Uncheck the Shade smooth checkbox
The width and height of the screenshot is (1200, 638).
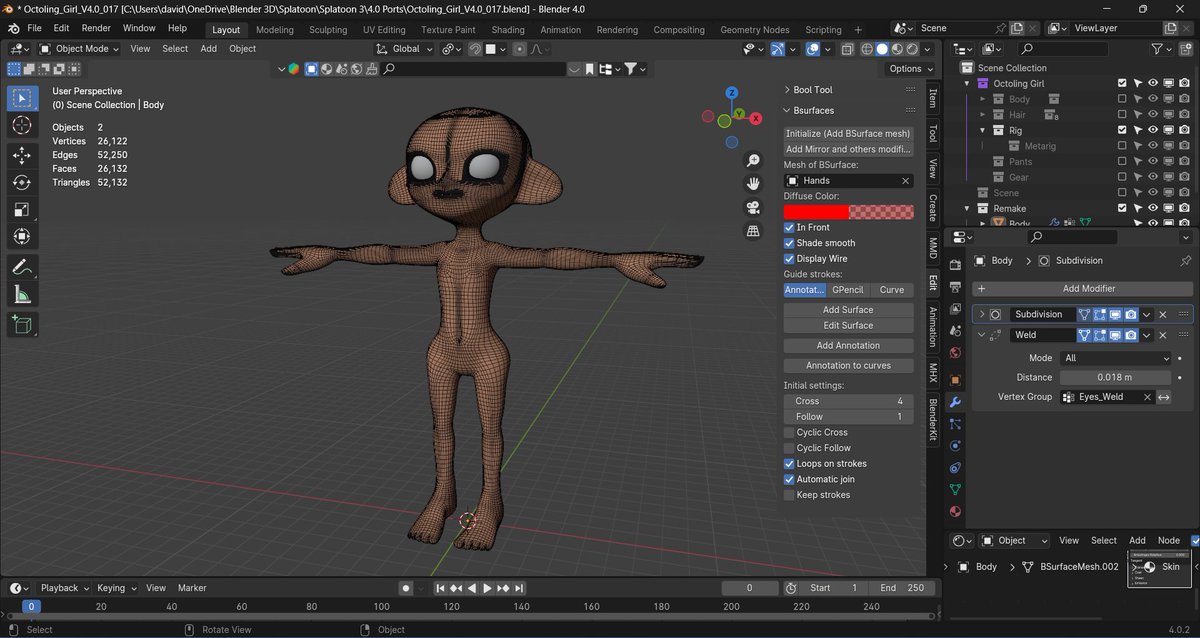(x=789, y=243)
